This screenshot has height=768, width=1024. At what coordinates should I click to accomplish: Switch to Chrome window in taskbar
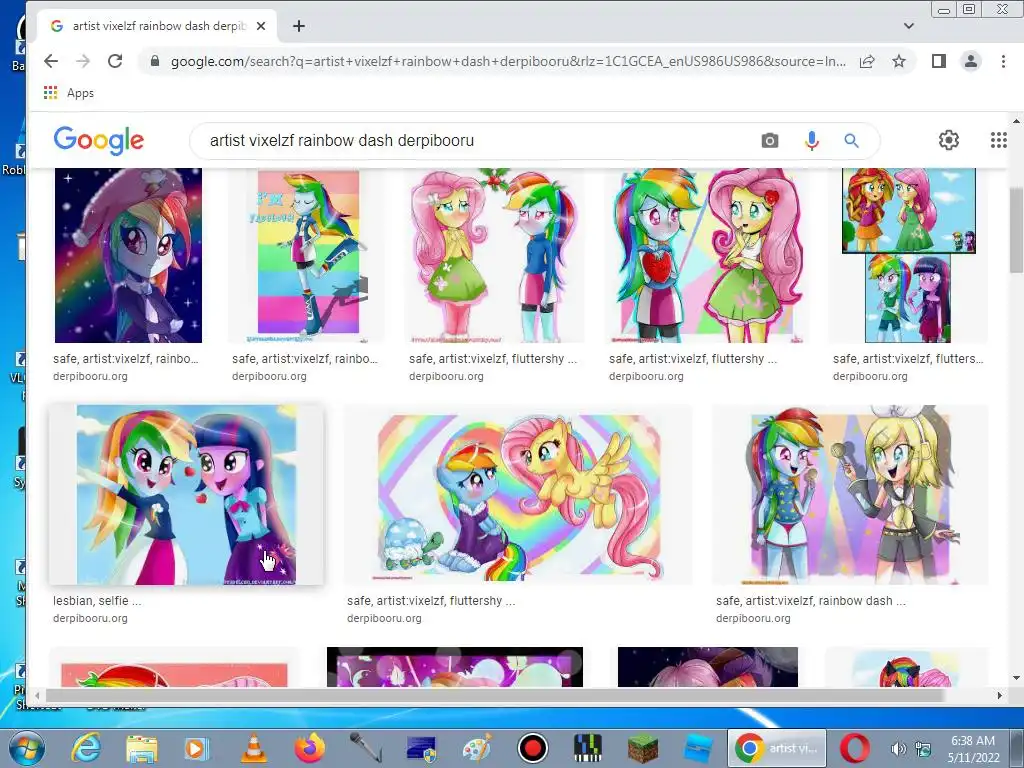[x=776, y=748]
